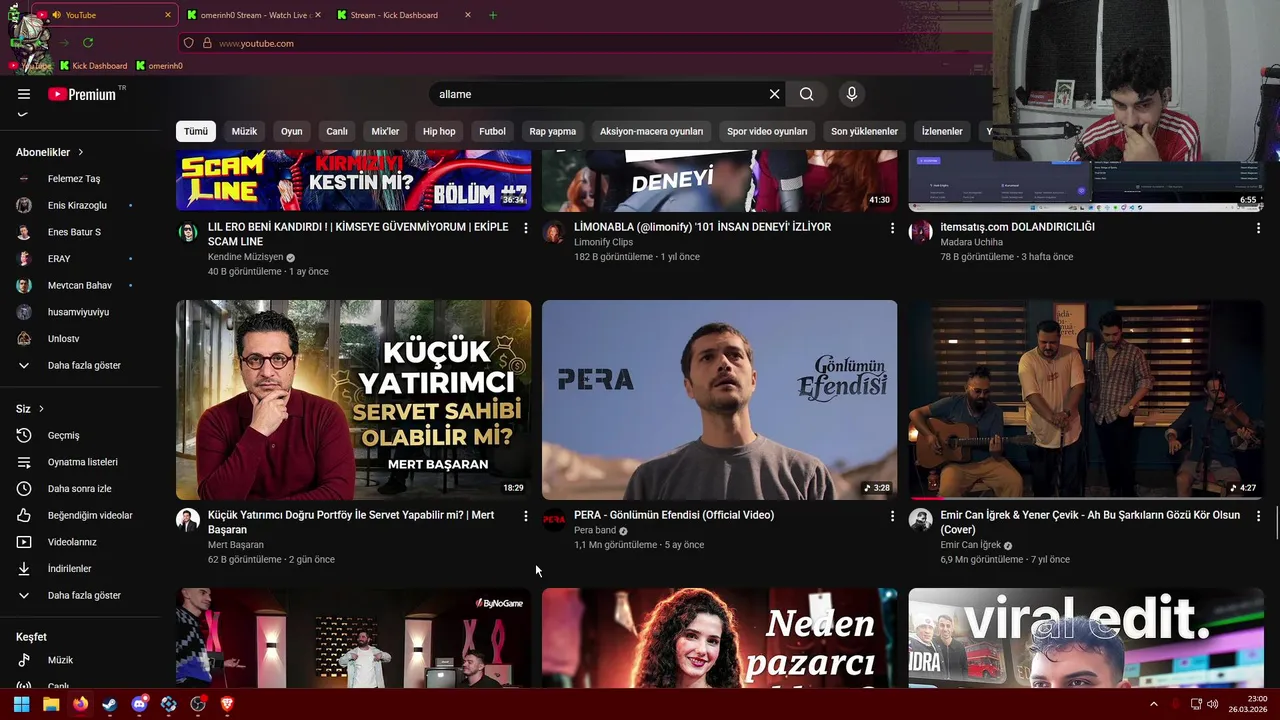This screenshot has height=720, width=1280.
Task: Open Müzik under Keşfet
Action: point(80,660)
